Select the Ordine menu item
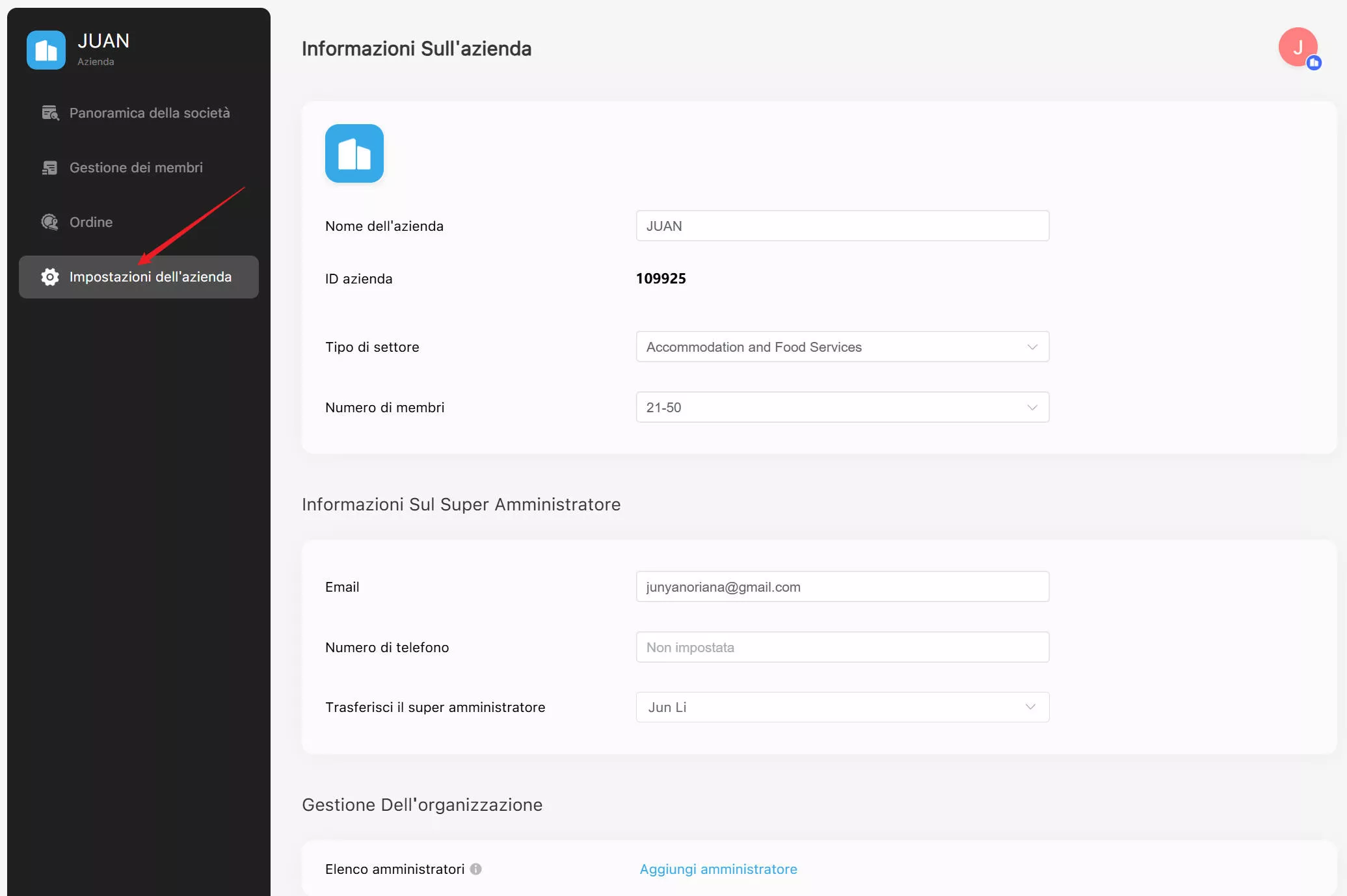The width and height of the screenshot is (1347, 896). [x=91, y=222]
